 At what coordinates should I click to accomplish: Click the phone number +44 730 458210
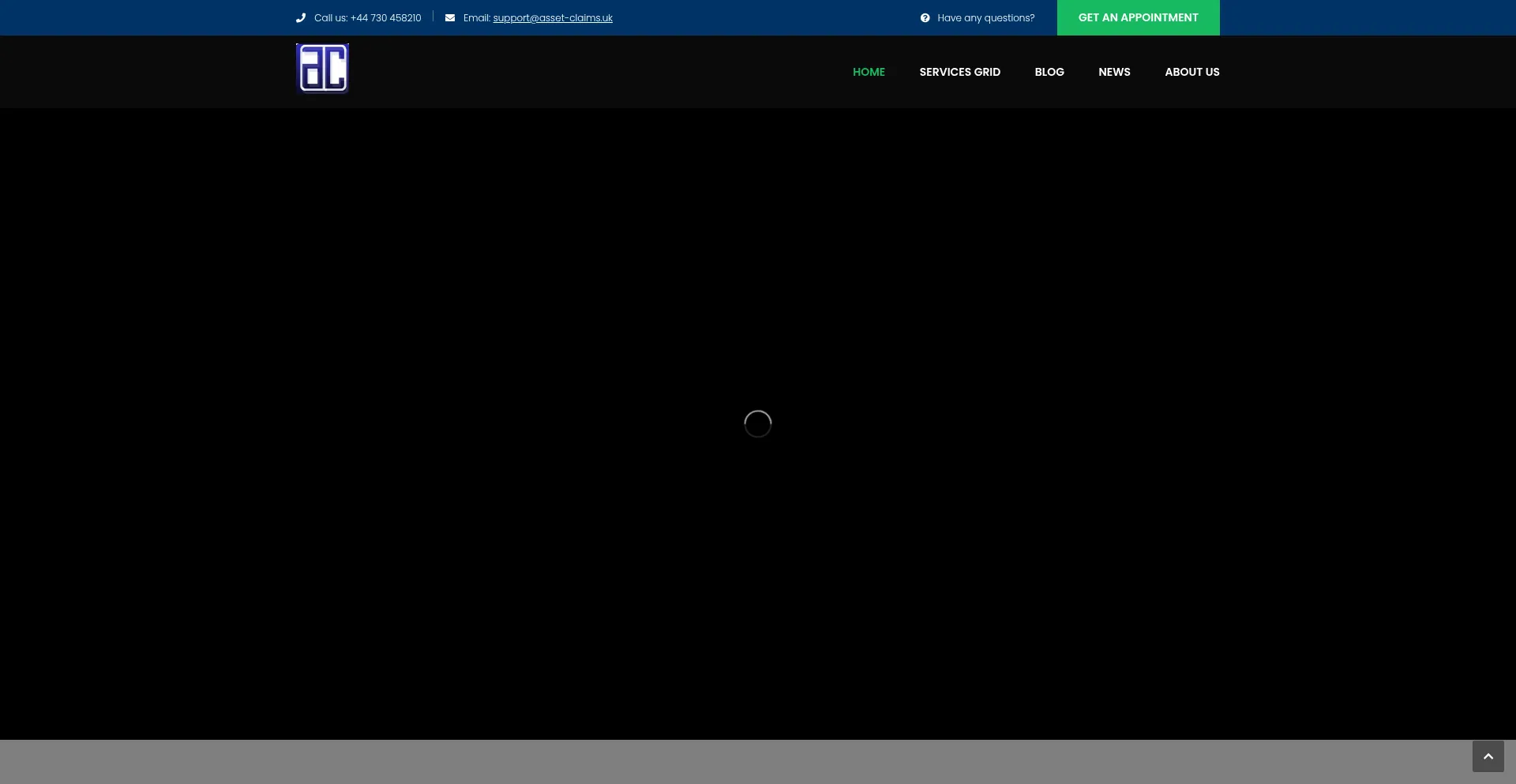tap(386, 18)
